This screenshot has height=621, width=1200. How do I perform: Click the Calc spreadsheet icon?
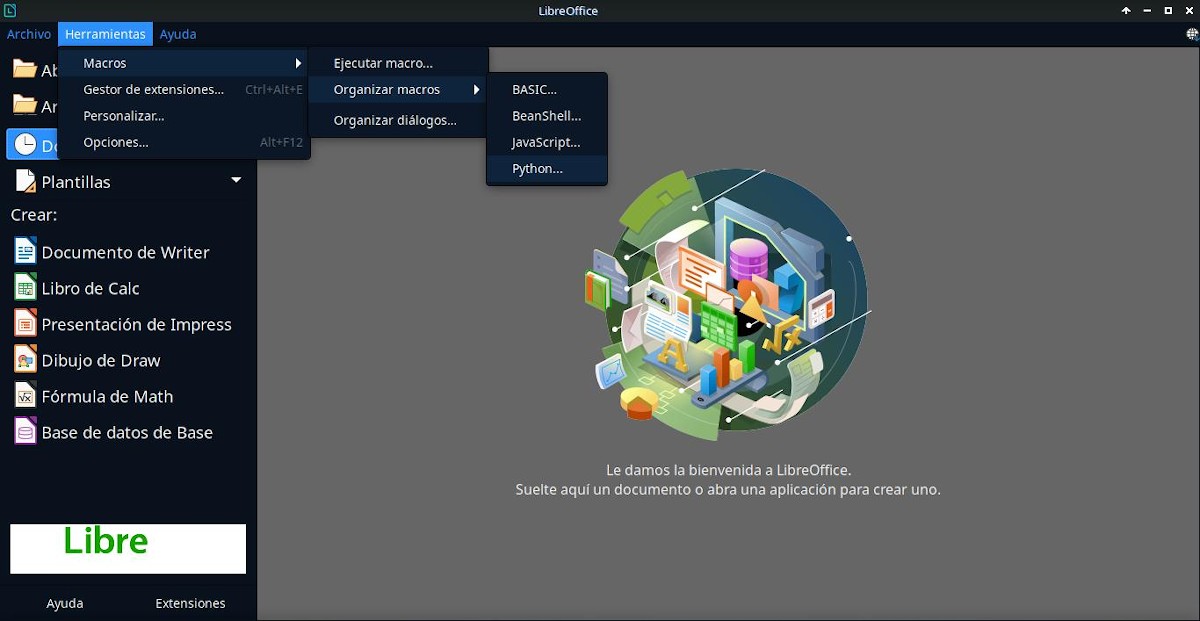tap(25, 288)
